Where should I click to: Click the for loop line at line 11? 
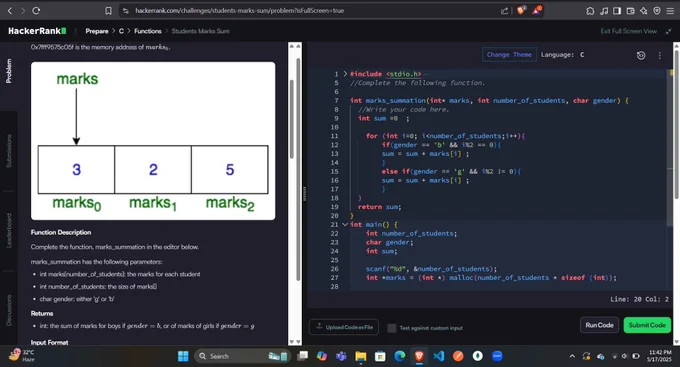pos(445,136)
